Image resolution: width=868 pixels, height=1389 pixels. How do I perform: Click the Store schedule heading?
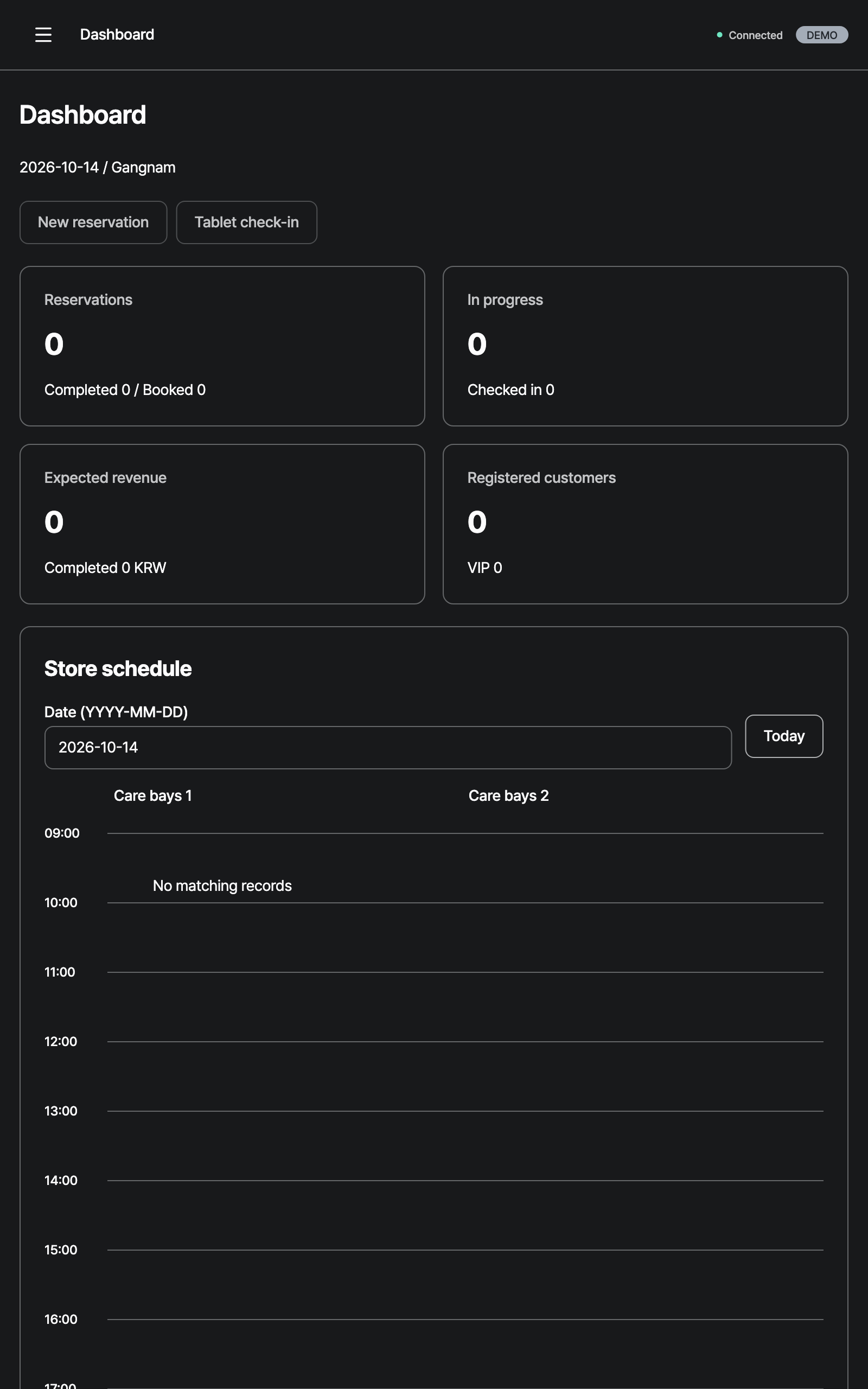click(118, 668)
